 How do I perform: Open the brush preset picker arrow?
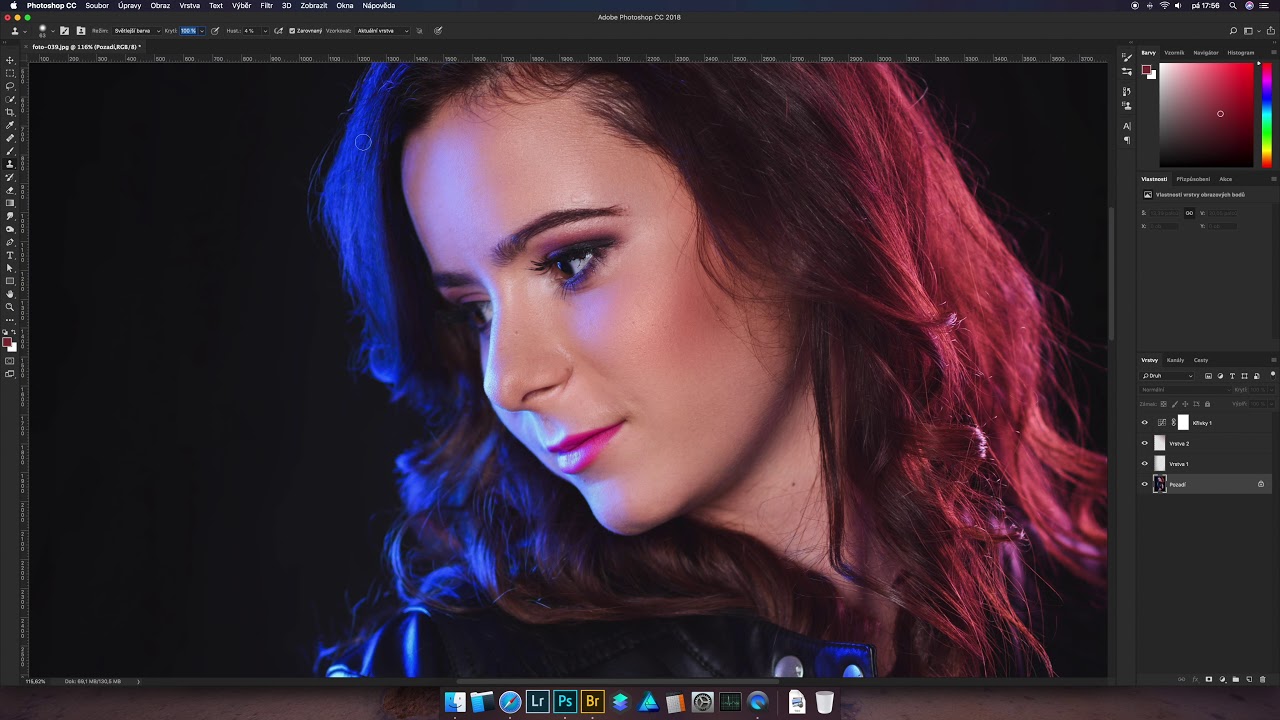coord(53,31)
